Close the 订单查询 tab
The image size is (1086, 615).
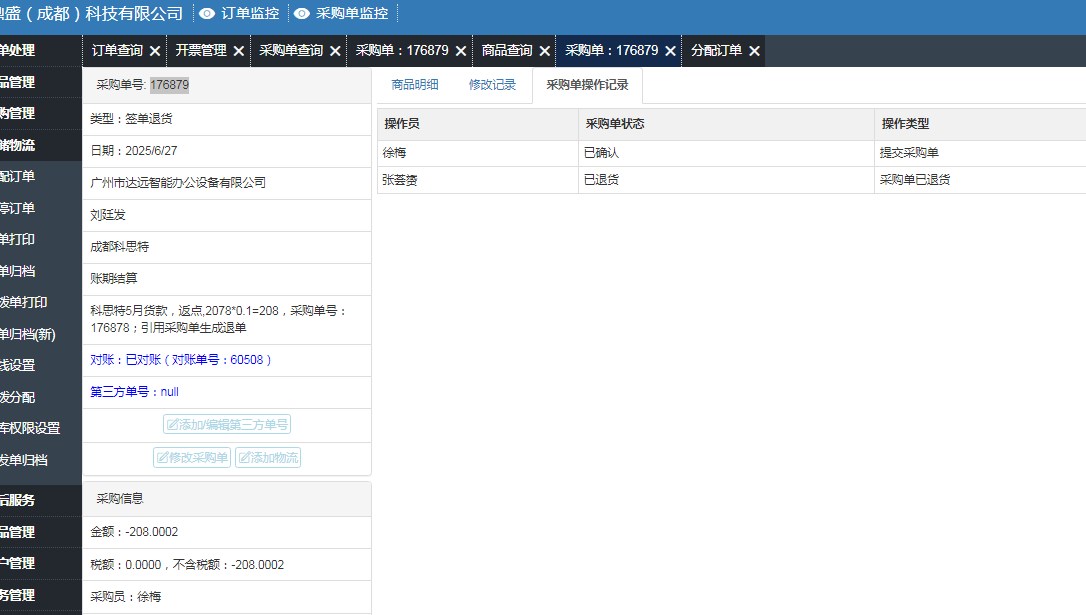[x=155, y=51]
